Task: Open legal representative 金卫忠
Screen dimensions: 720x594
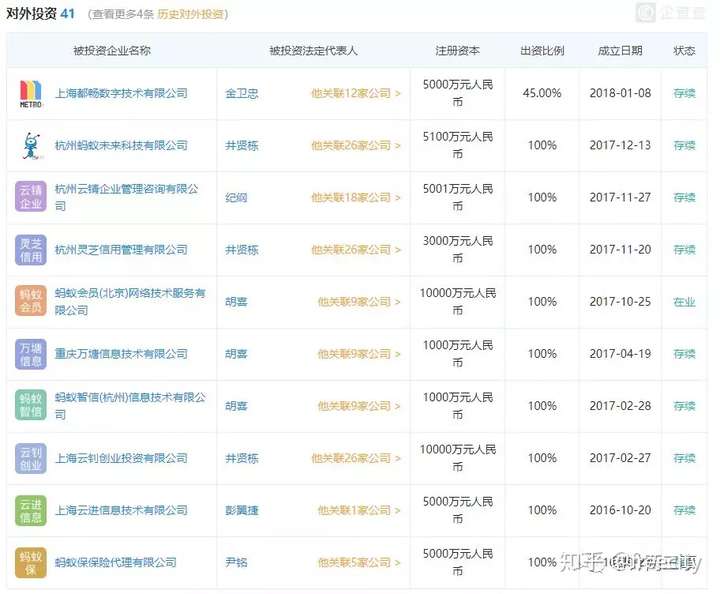Action: [x=242, y=94]
